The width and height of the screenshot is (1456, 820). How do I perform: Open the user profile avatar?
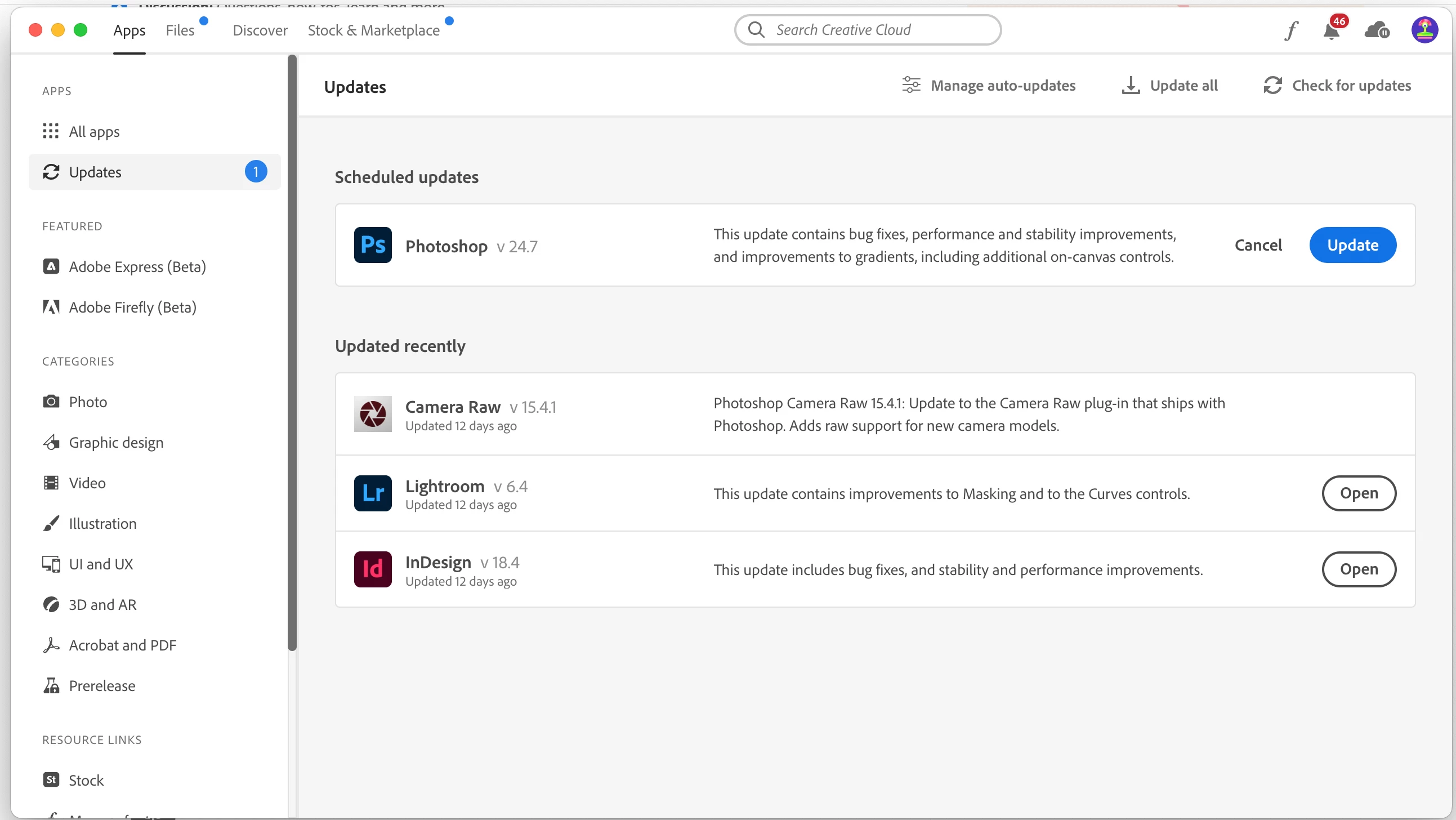[1424, 30]
